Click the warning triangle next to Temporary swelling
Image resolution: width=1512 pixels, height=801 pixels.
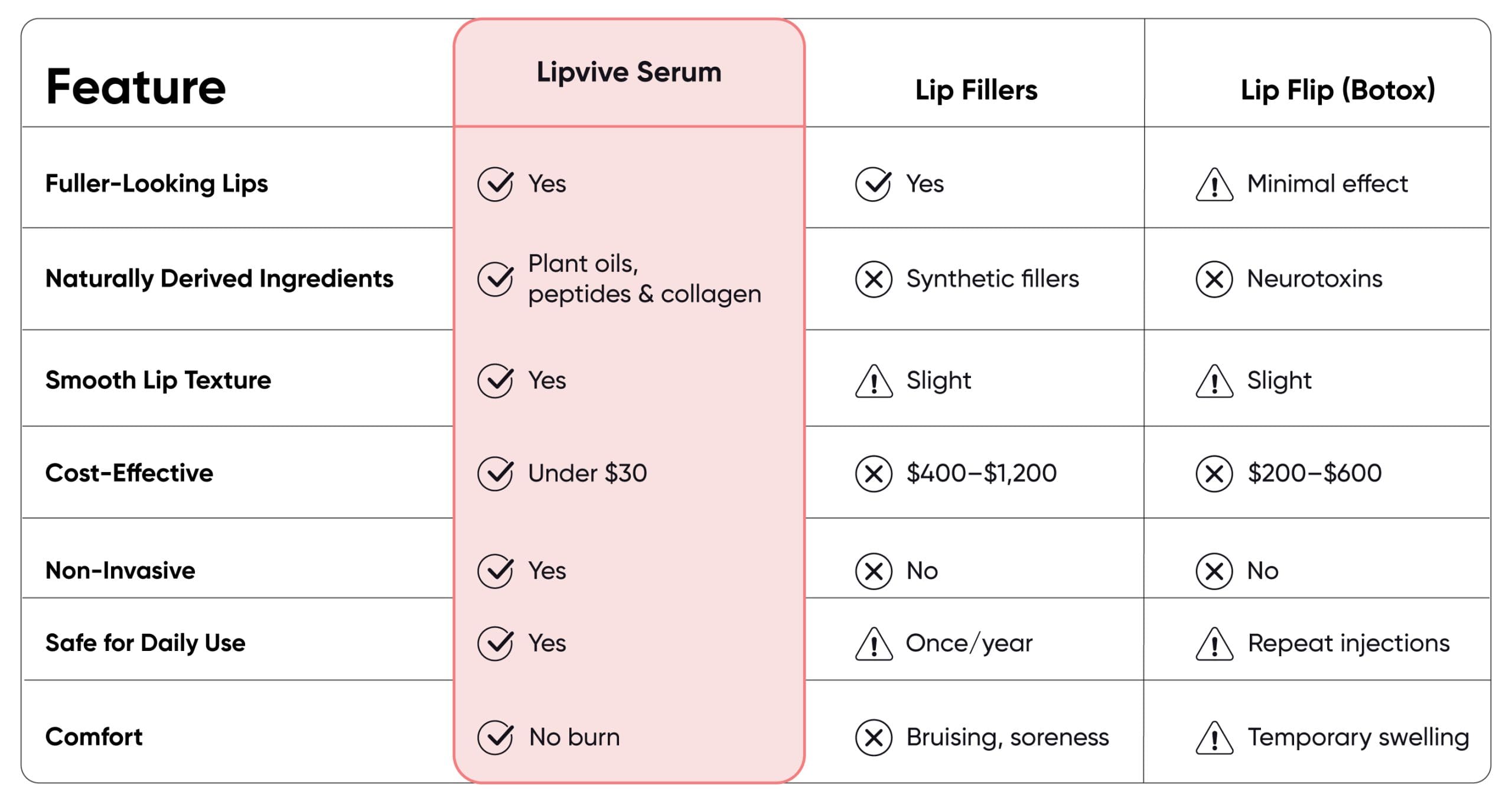(x=1214, y=737)
